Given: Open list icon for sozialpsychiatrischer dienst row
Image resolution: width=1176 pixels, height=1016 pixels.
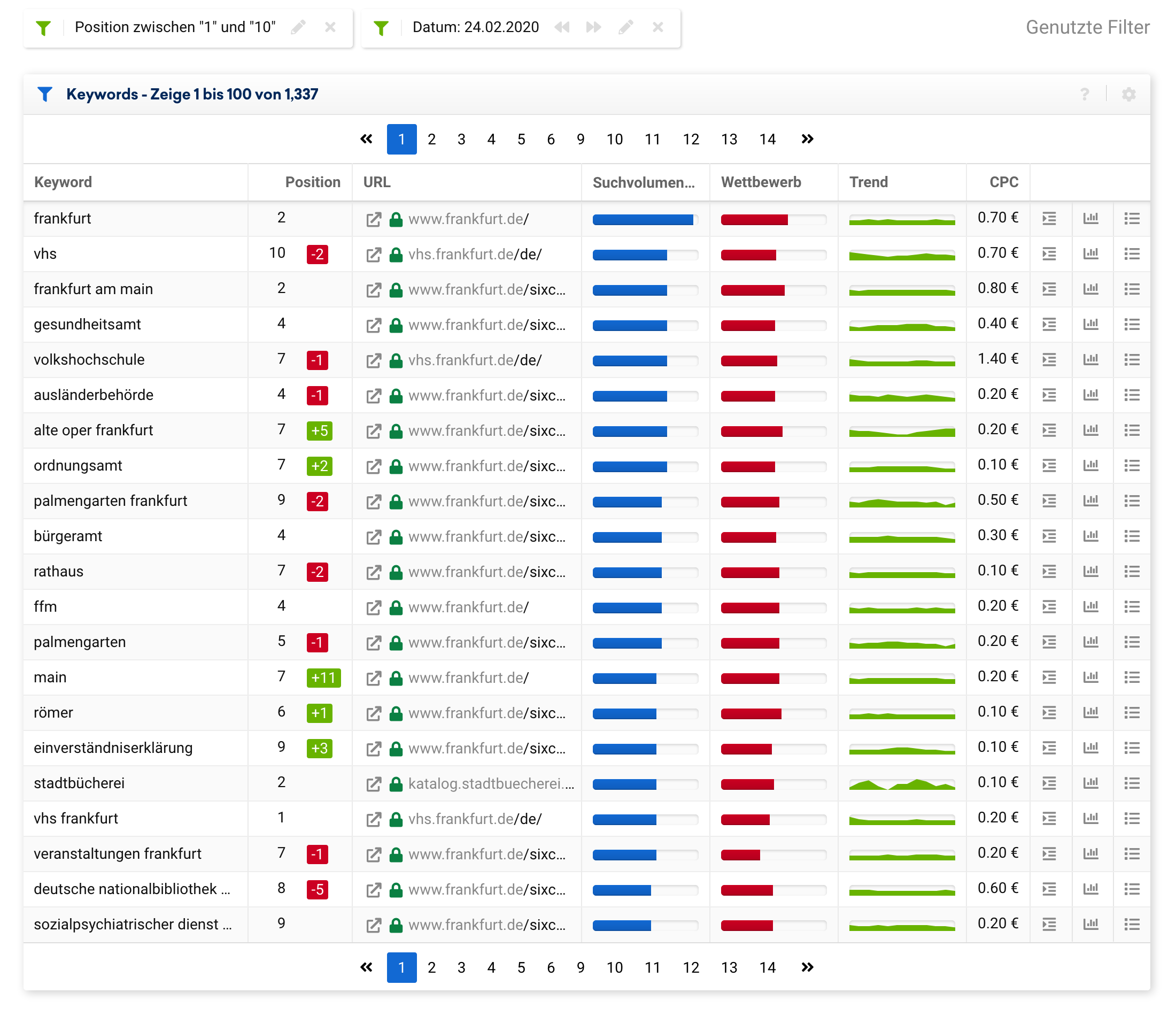Looking at the screenshot, I should click(1132, 925).
